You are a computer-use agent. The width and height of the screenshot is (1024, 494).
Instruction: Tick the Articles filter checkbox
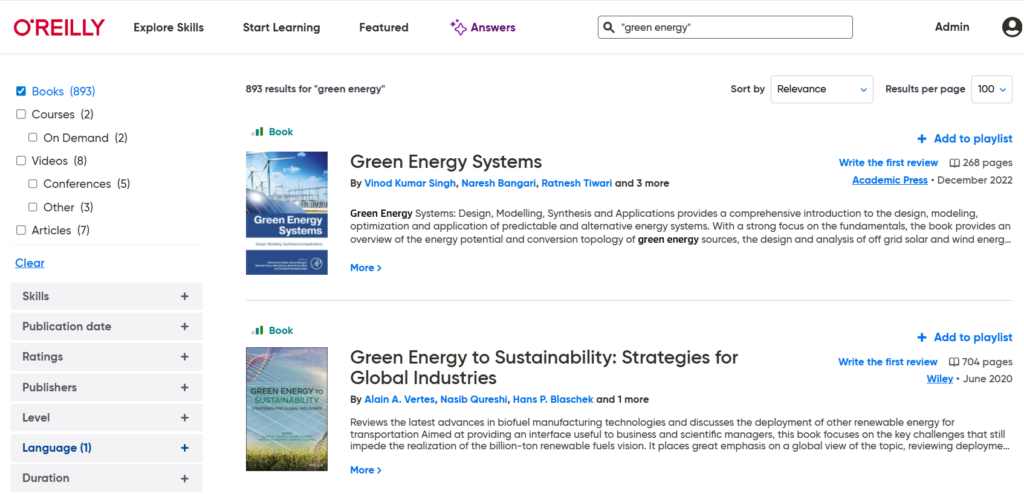[x=21, y=230]
